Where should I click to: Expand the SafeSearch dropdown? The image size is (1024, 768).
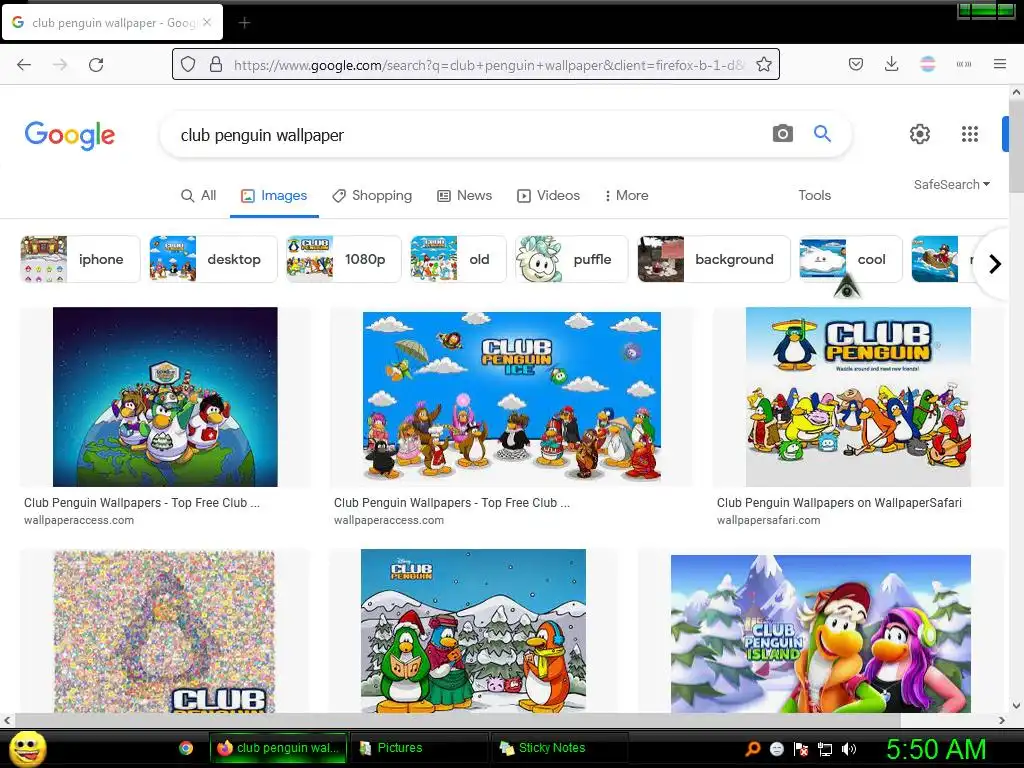click(x=952, y=184)
